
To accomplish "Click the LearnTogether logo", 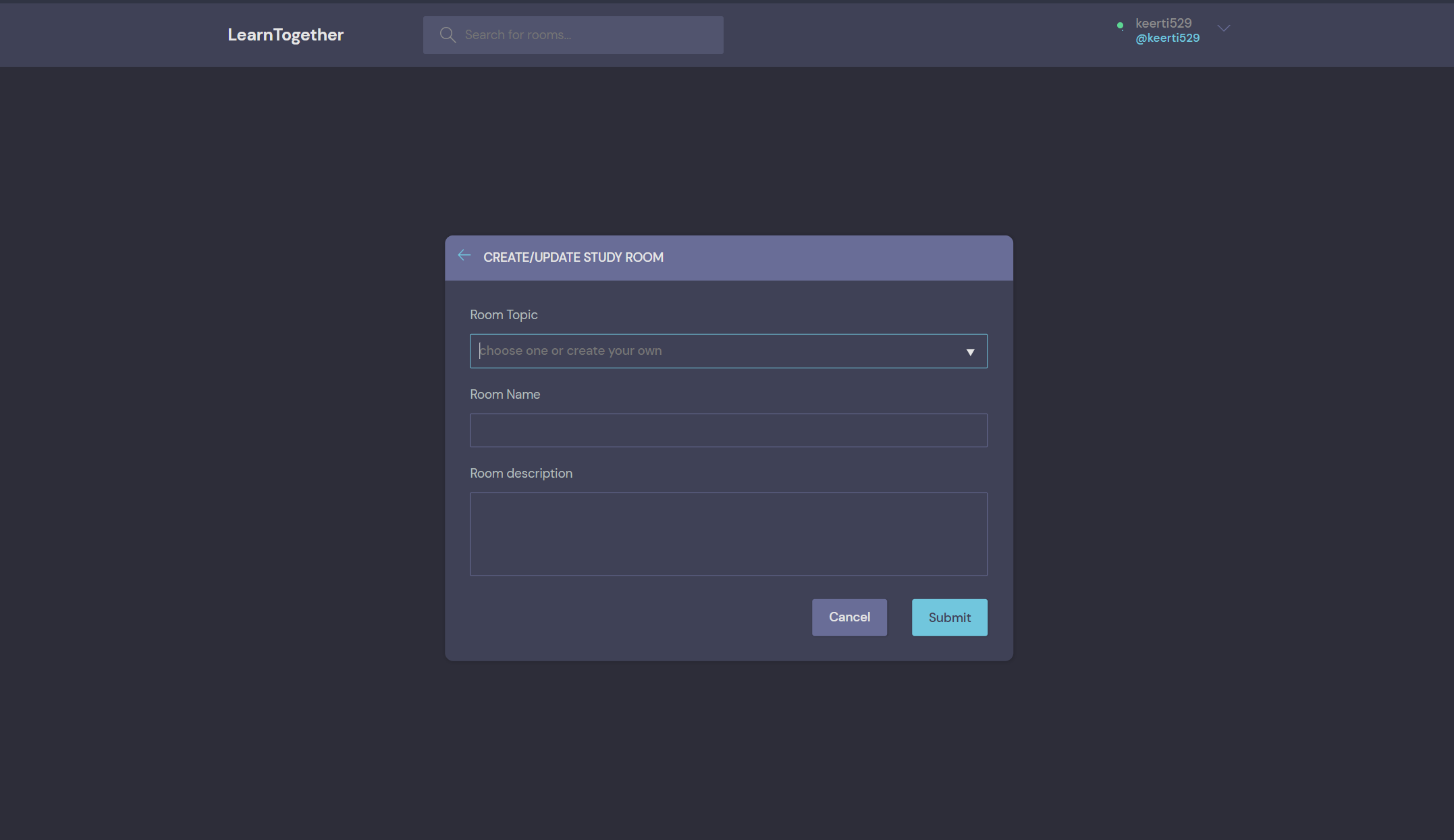I will (286, 34).
